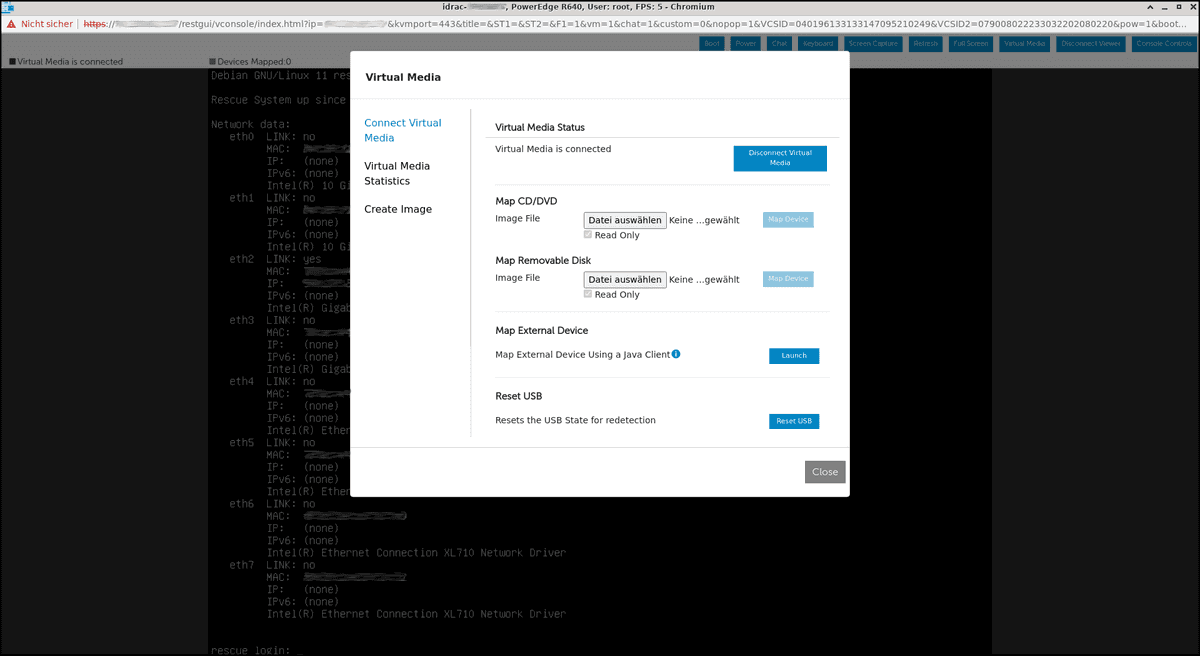Refresh the remote console view

925,43
